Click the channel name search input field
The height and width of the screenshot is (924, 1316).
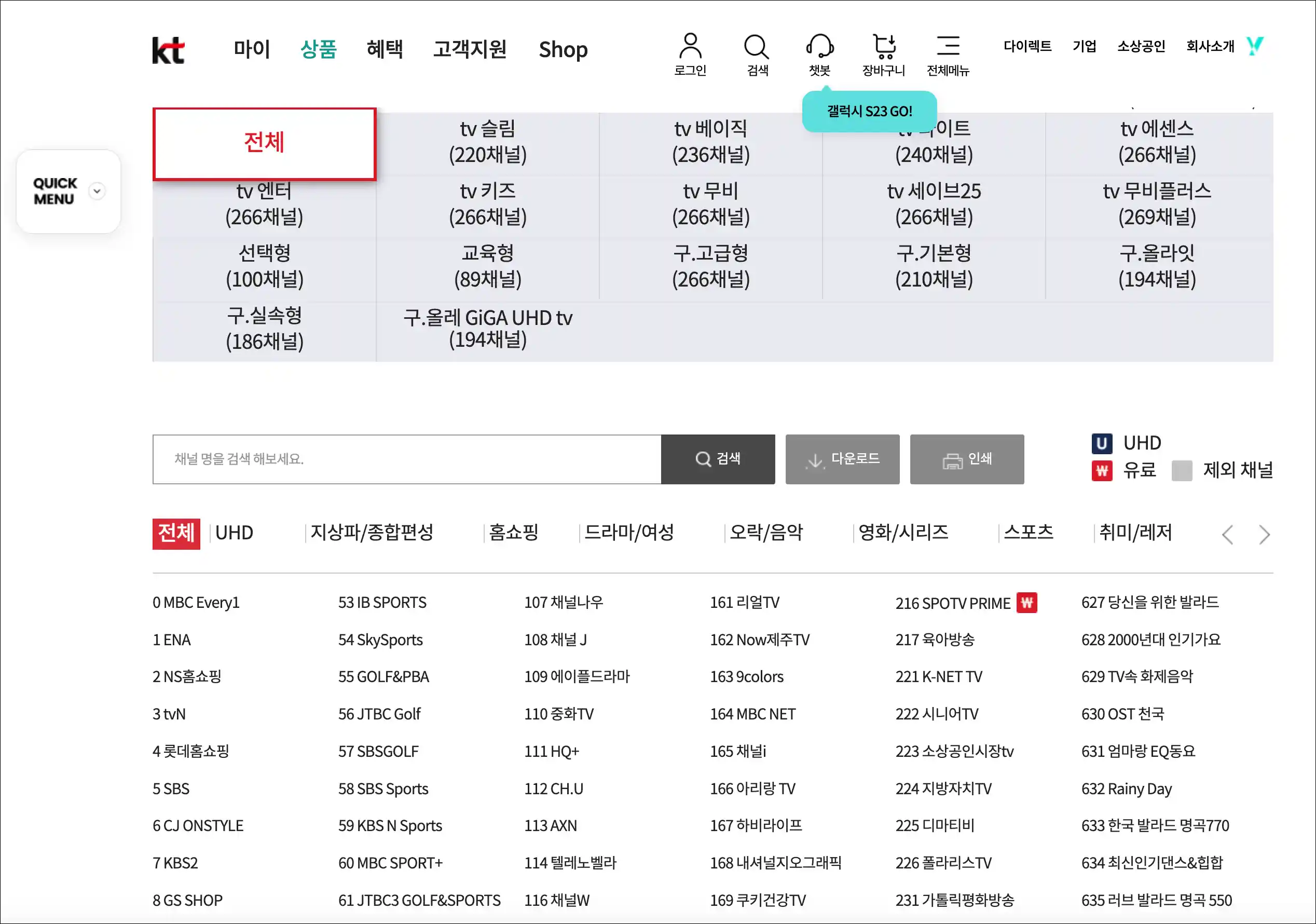tap(406, 459)
